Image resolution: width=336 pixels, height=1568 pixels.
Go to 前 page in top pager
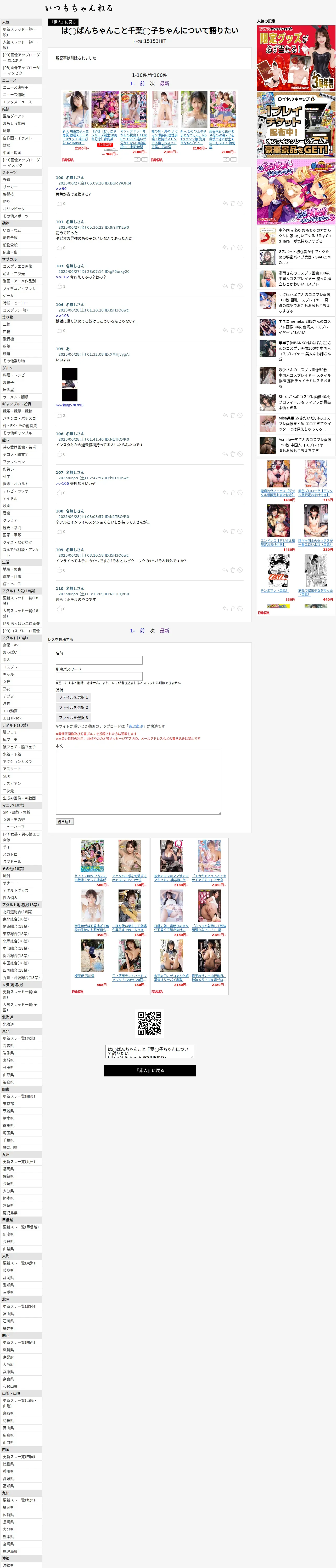[x=142, y=83]
